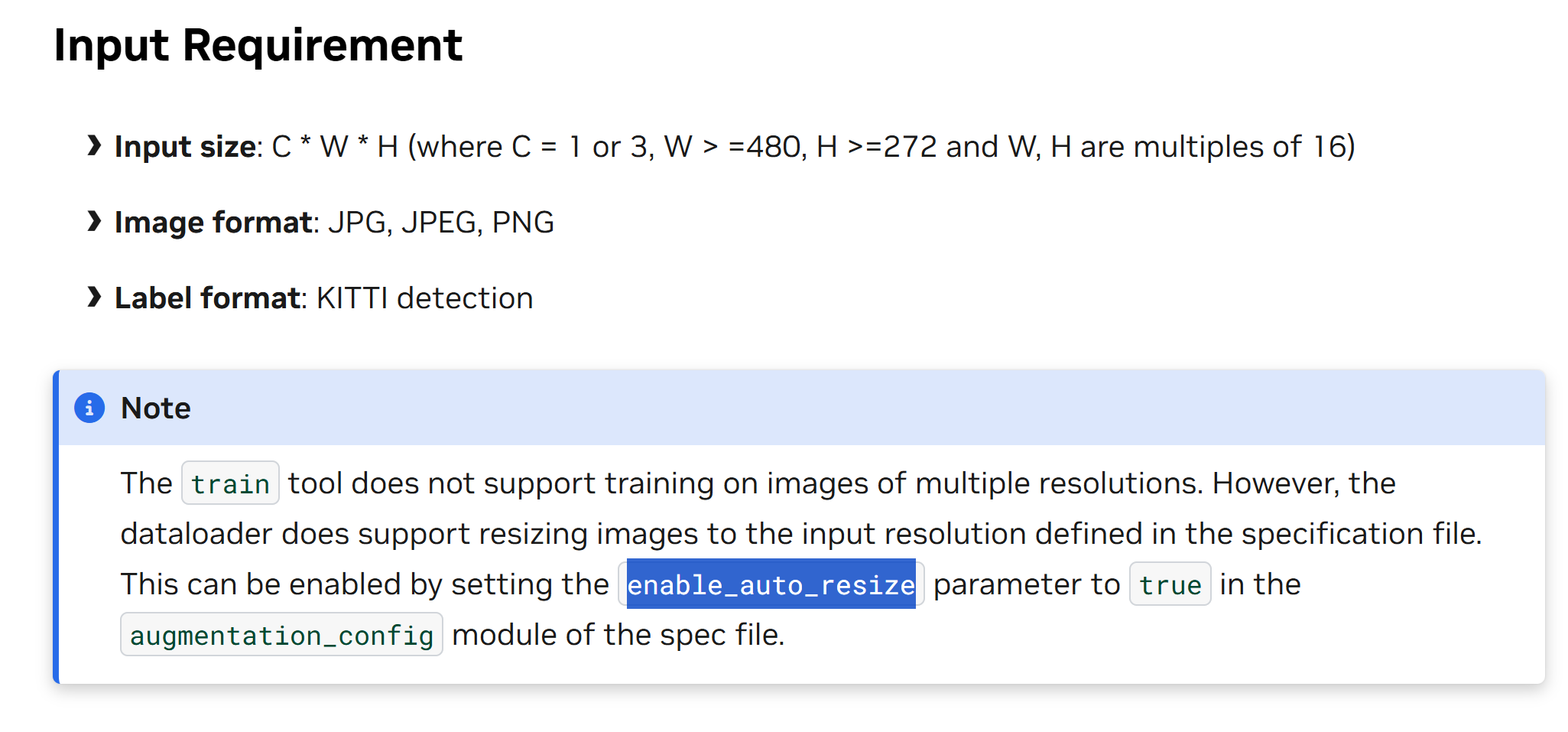1568x732 pixels.
Task: Click the train inline code label
Action: 230,483
